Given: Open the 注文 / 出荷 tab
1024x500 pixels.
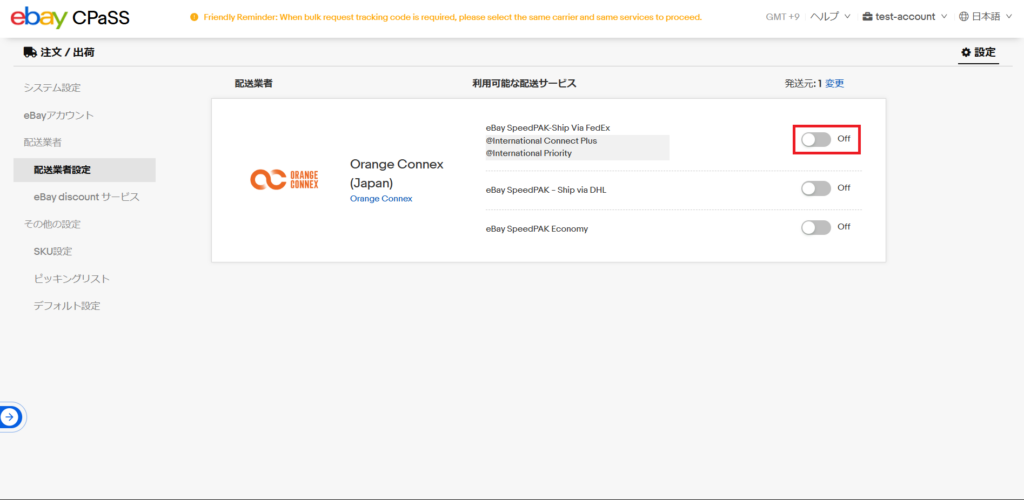Looking at the screenshot, I should coord(59,52).
